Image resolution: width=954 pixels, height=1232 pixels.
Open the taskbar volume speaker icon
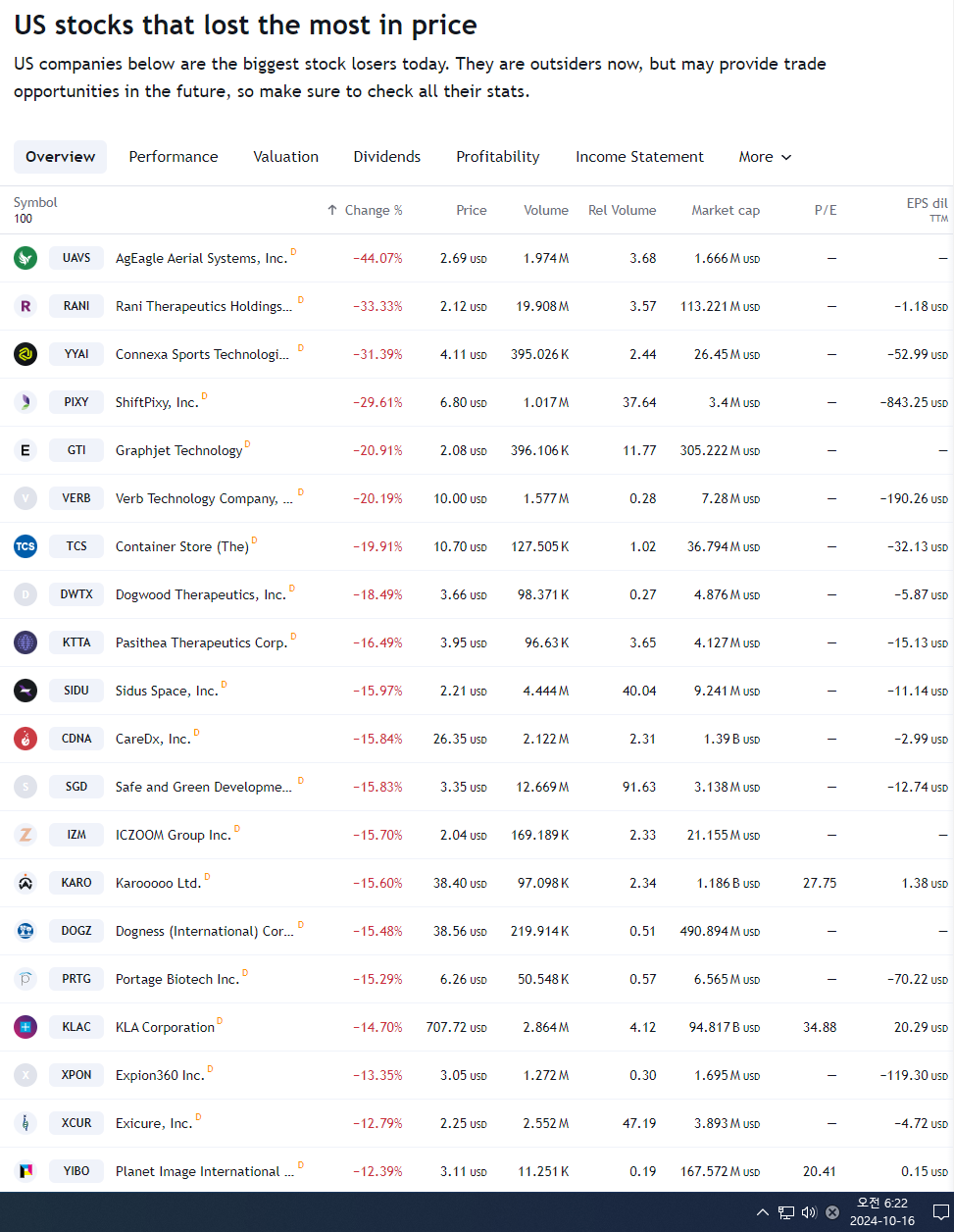pyautogui.click(x=809, y=1212)
